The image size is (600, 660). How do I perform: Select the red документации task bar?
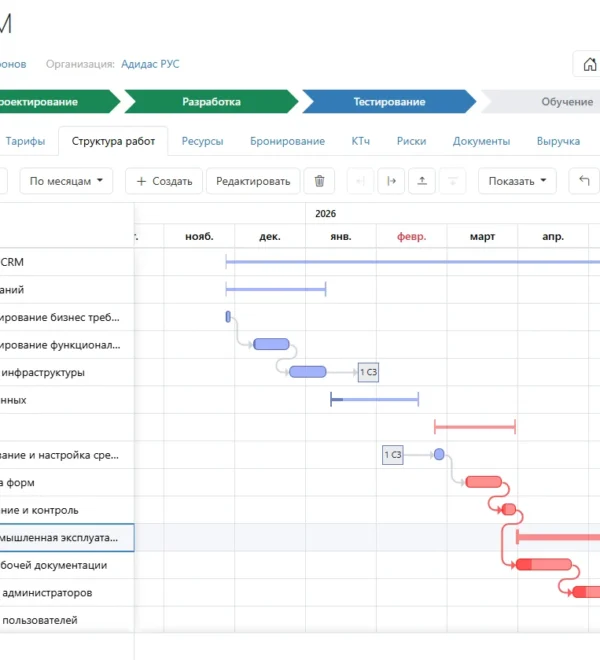tap(544, 564)
